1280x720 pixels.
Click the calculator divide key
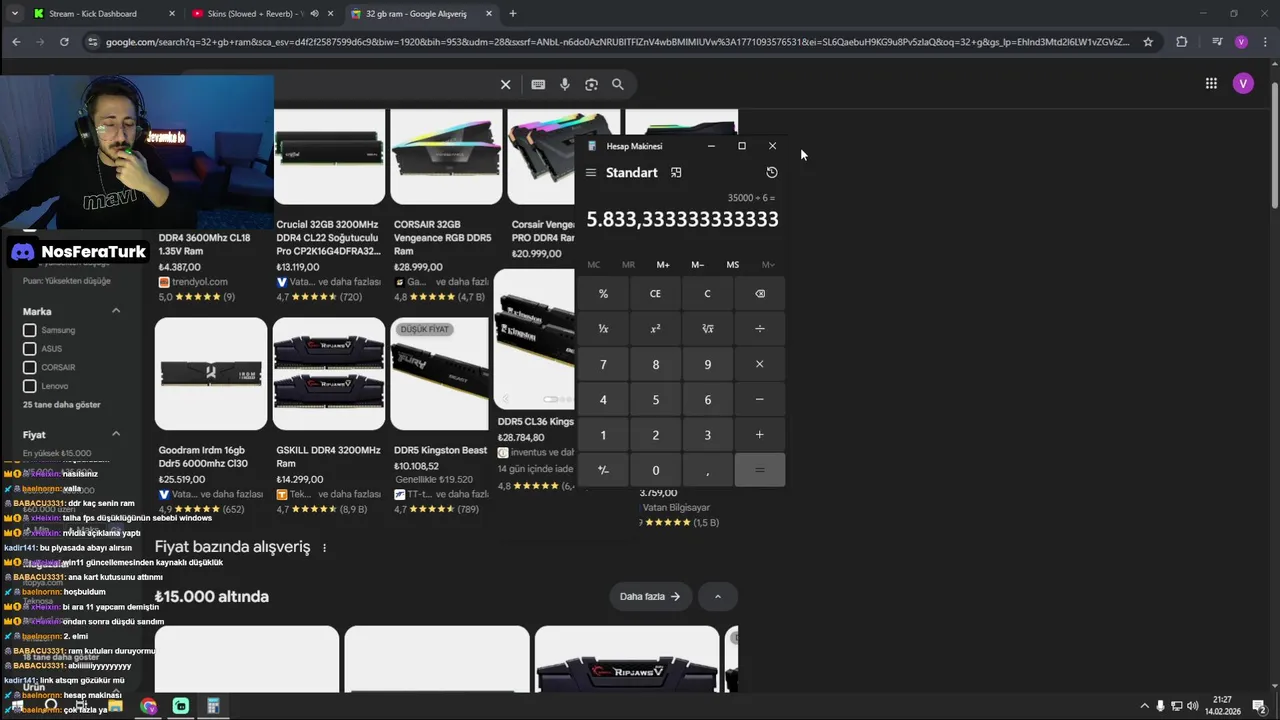tap(760, 329)
